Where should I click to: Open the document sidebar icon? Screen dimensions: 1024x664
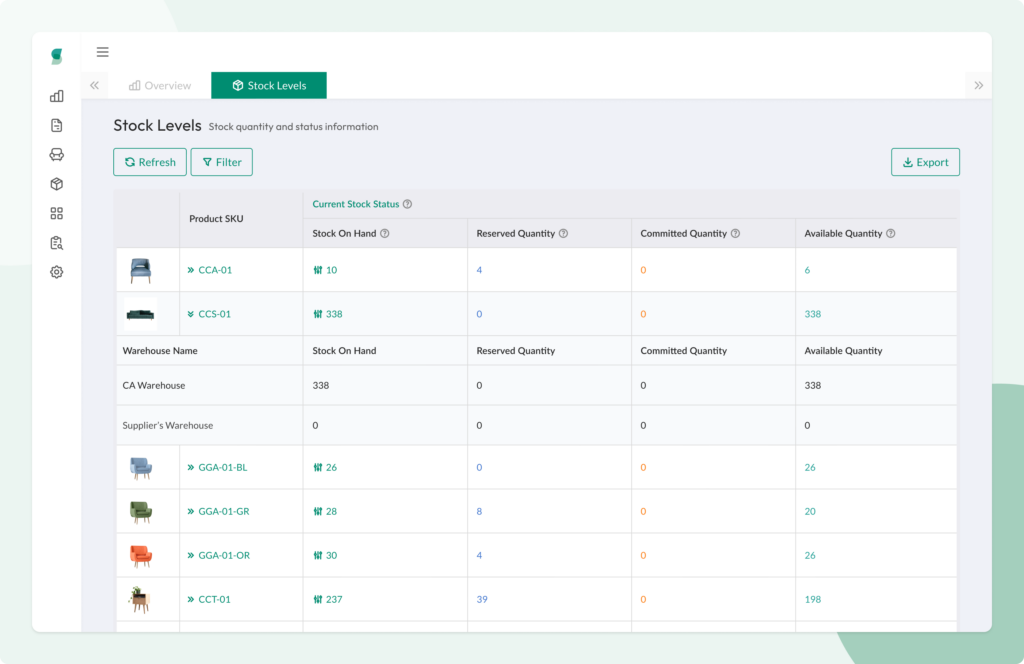[57, 125]
